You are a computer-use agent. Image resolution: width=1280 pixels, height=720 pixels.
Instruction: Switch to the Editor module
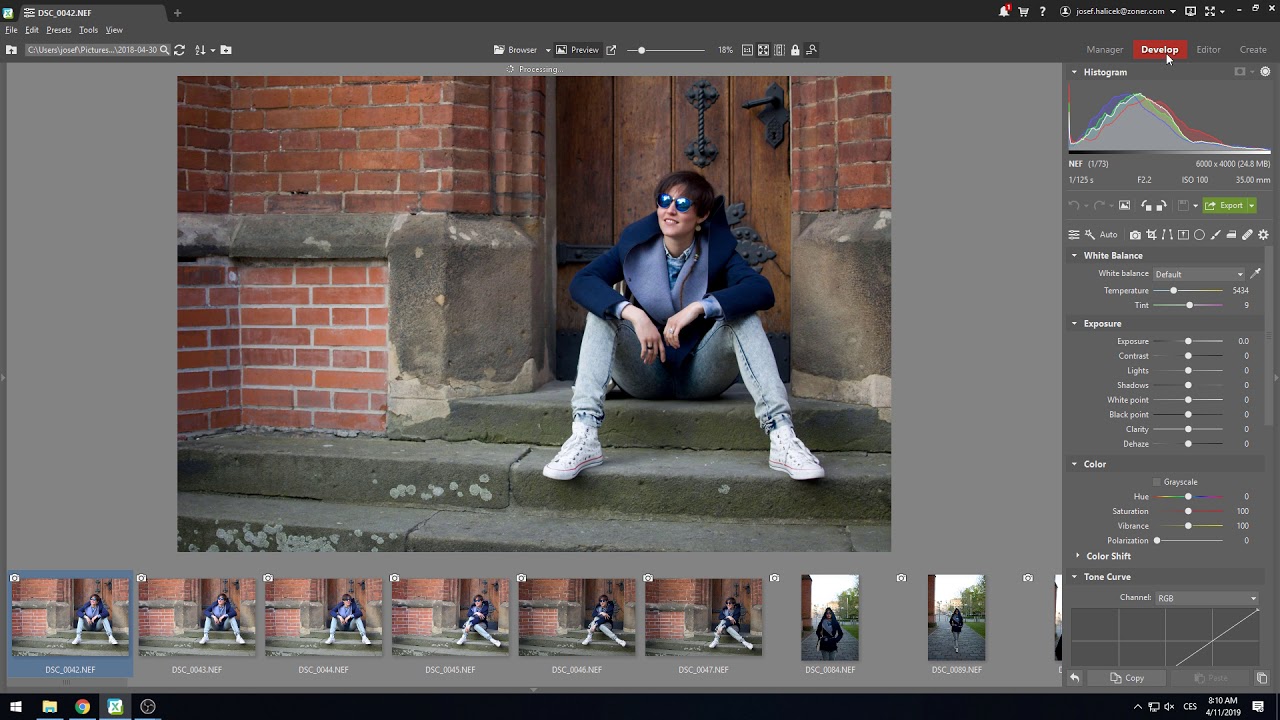pos(1208,49)
